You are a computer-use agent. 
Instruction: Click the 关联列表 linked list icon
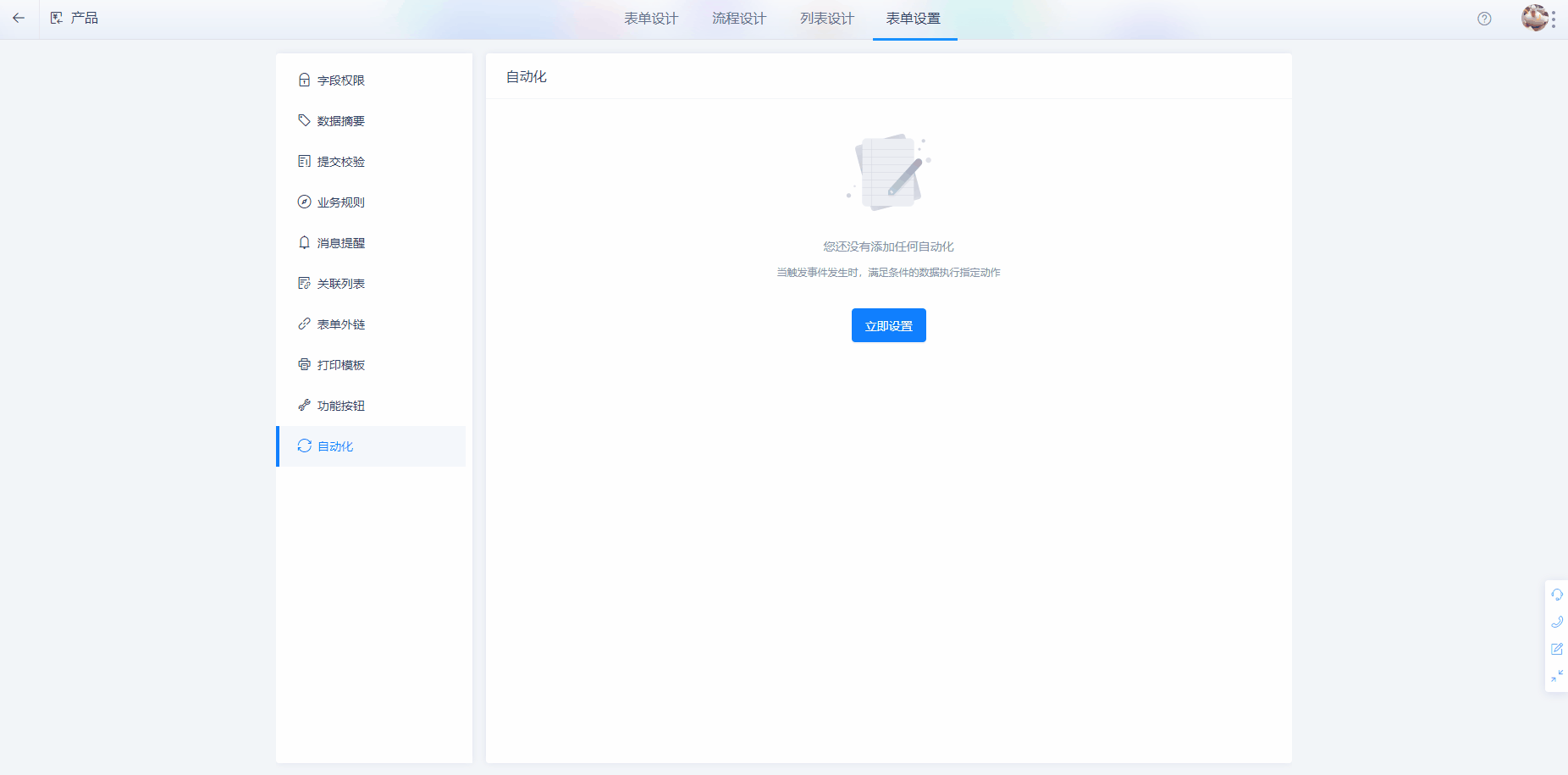point(304,283)
